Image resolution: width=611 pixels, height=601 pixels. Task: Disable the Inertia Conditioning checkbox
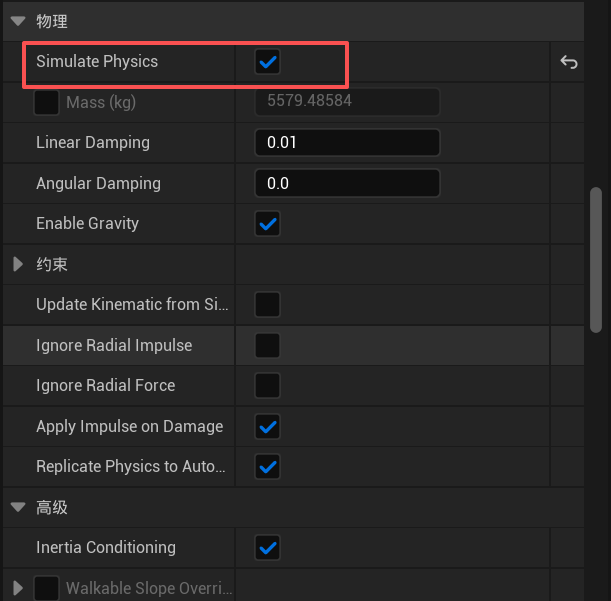pyautogui.click(x=267, y=547)
